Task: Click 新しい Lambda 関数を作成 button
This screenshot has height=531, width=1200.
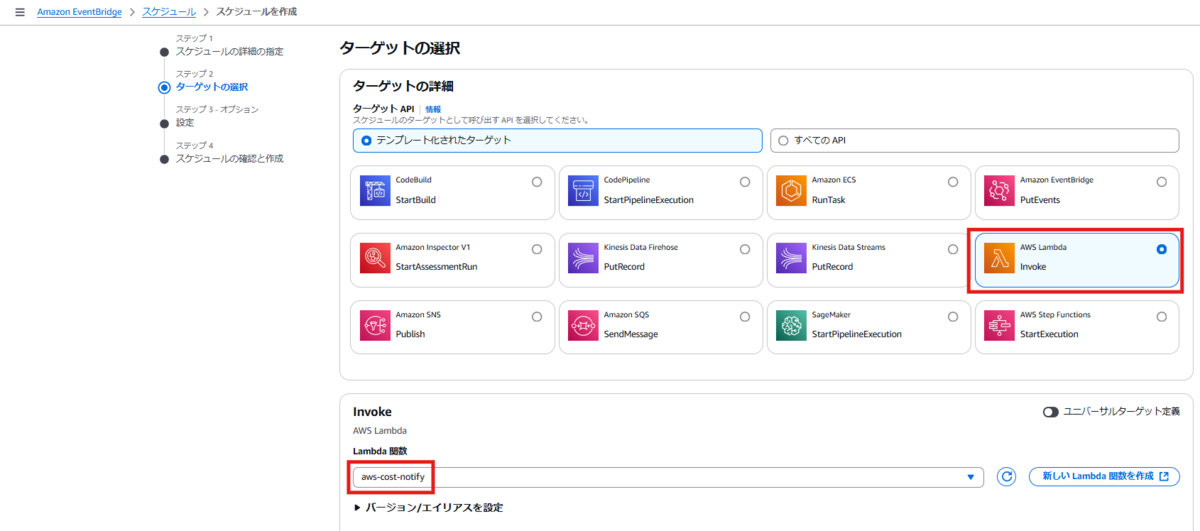Action: pyautogui.click(x=1104, y=477)
